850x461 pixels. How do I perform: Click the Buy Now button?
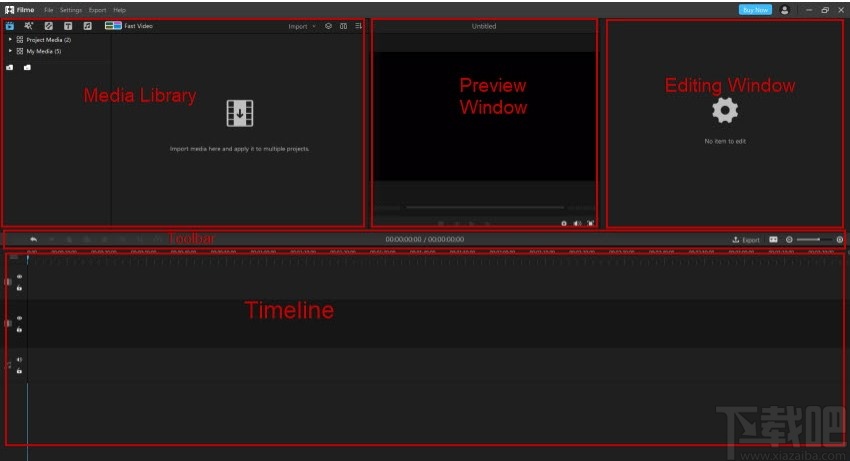coord(755,10)
